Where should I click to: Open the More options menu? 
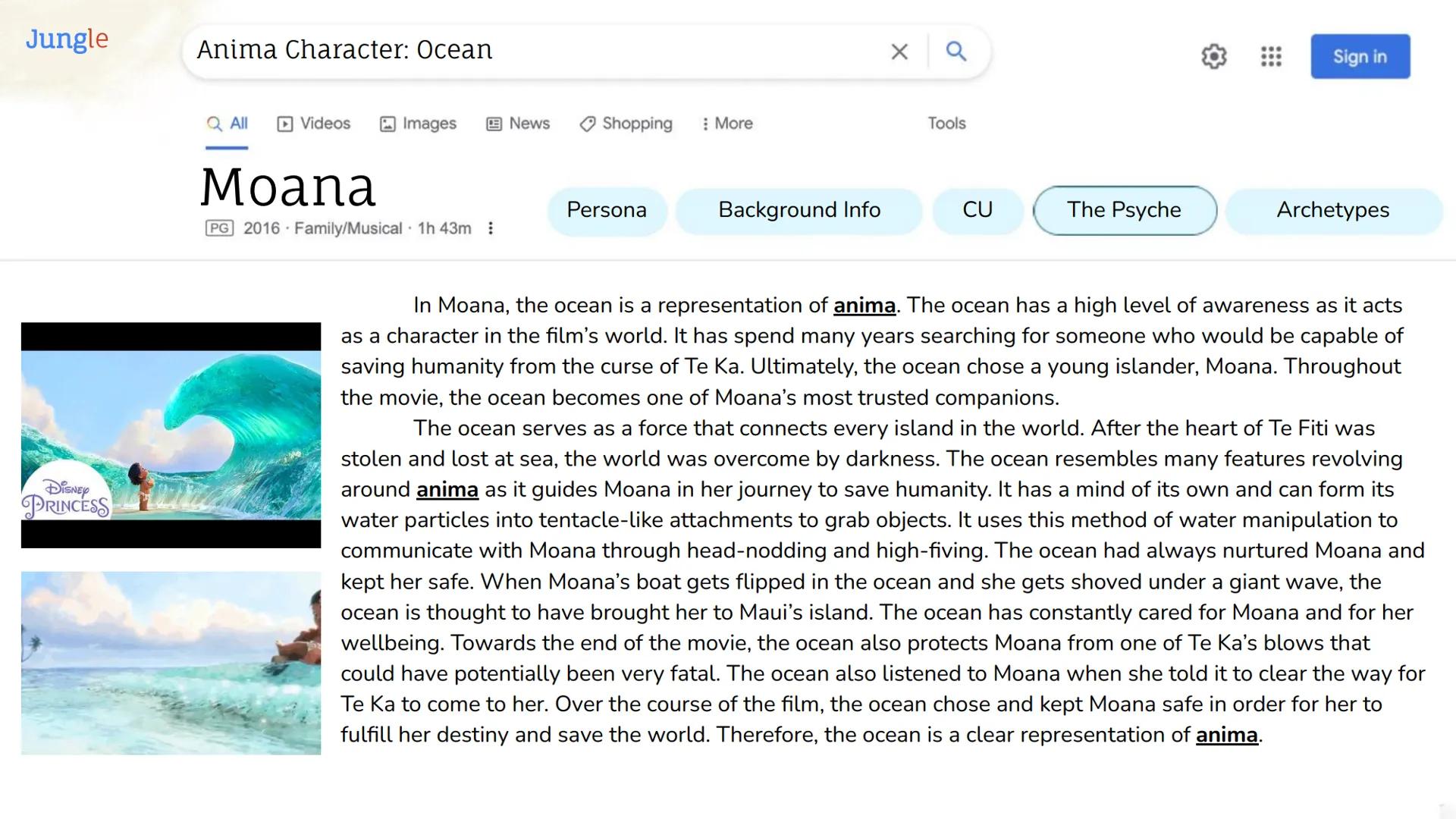tap(726, 123)
